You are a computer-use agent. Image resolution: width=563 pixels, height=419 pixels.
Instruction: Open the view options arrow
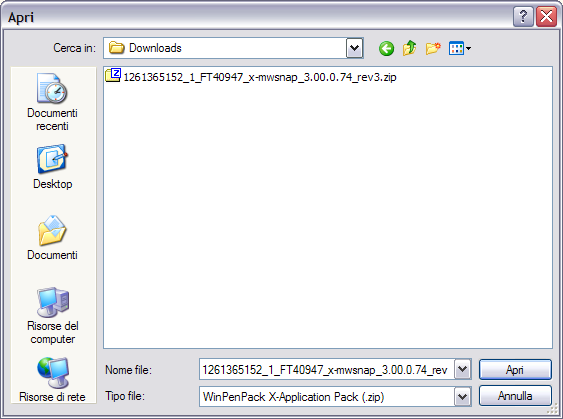point(468,48)
